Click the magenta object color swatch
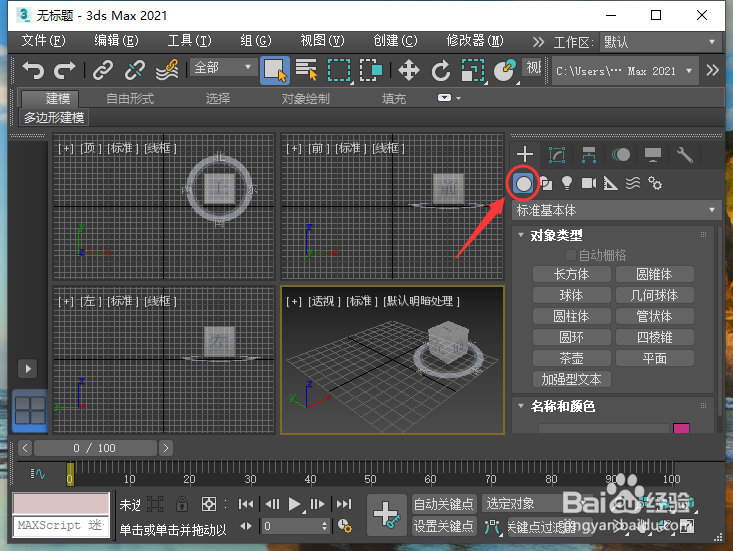733x551 pixels. coord(681,428)
